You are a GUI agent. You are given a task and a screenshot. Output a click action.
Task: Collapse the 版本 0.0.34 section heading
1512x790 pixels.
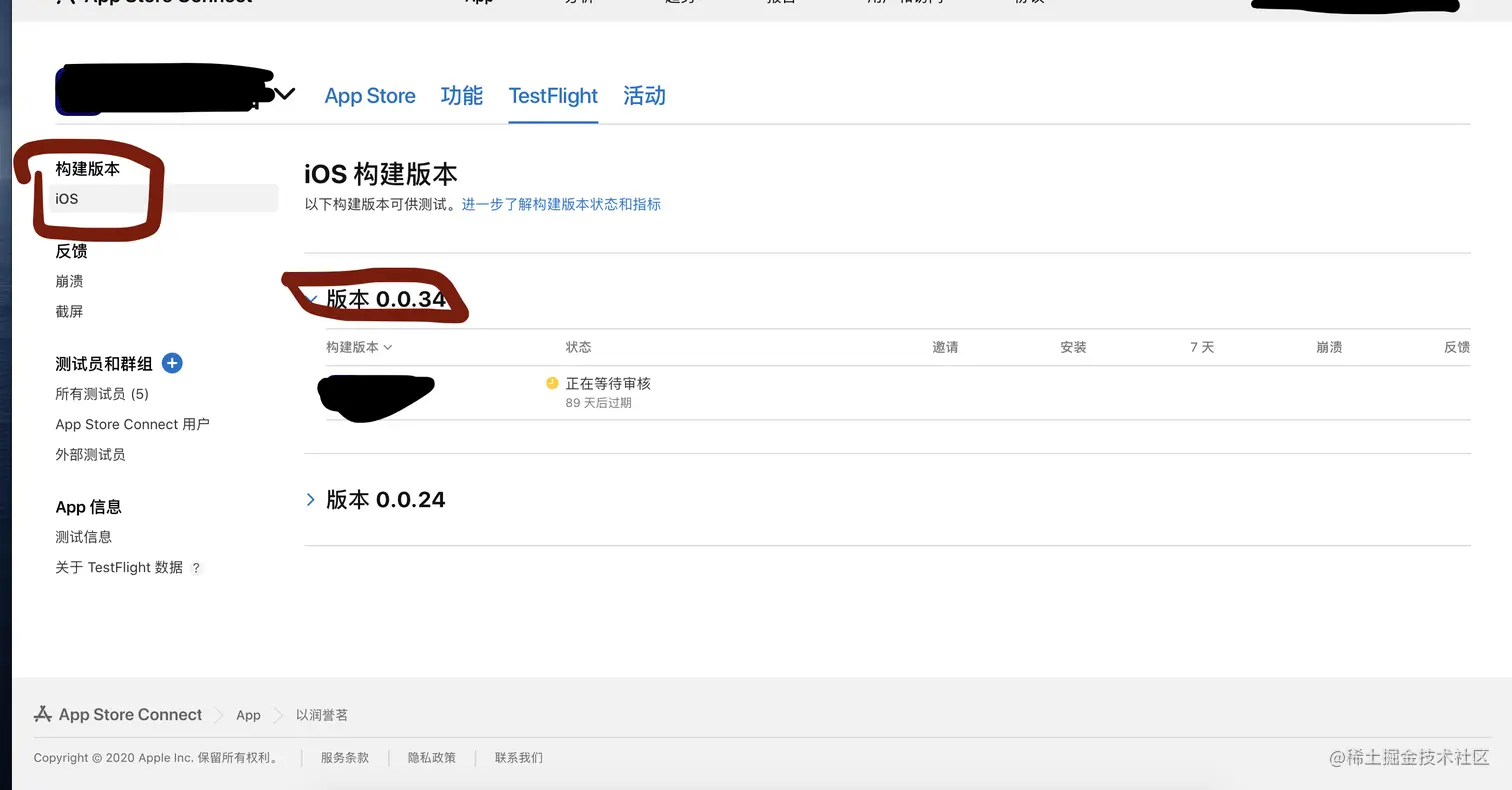click(385, 299)
